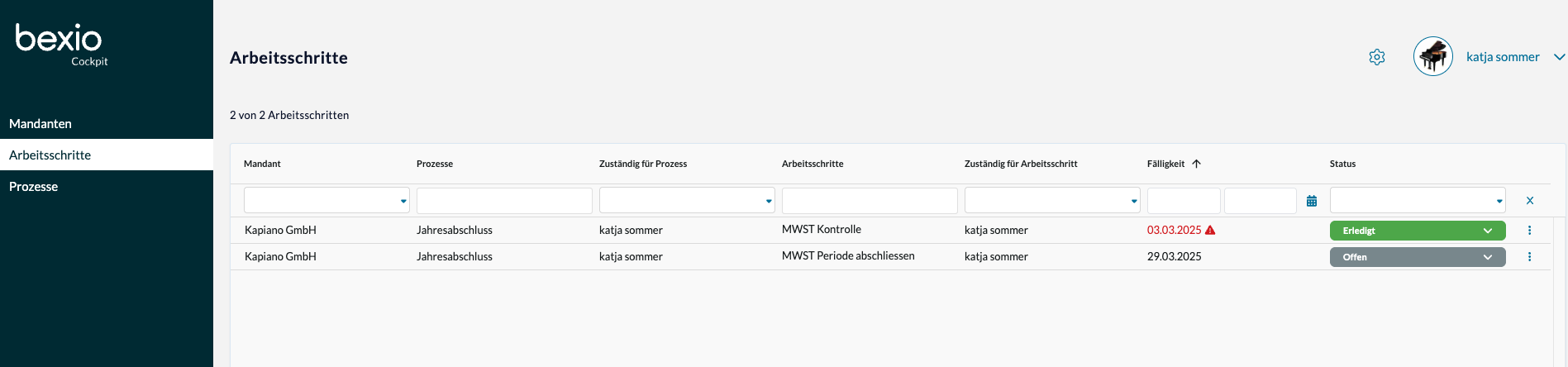Toggle sort arrow beside Fälligkeit header
The width and height of the screenshot is (1568, 367).
[x=1196, y=164]
